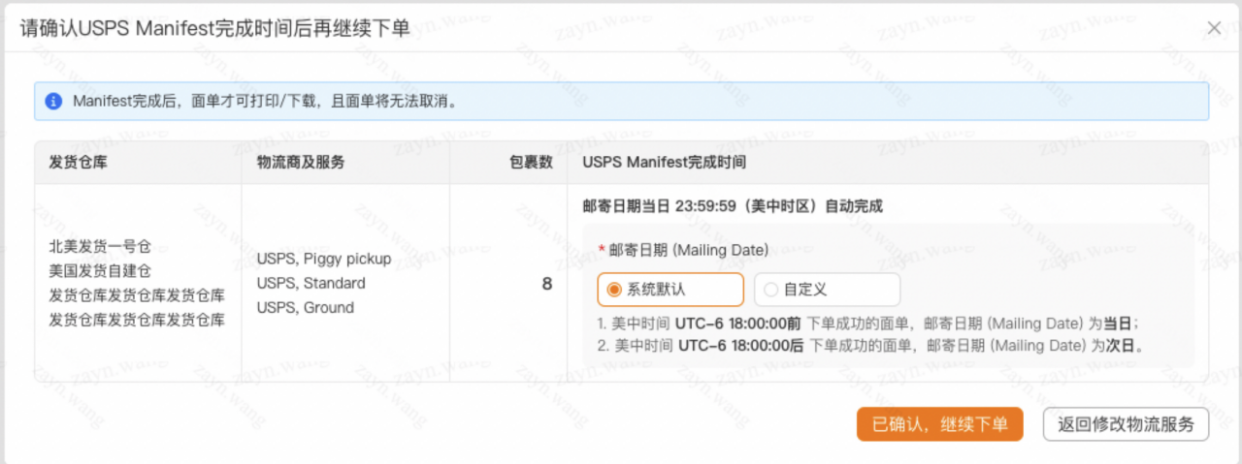This screenshot has height=464, width=1242.
Task: Click rule 1 about UTC-6 18:00:00前
Action: [869, 324]
